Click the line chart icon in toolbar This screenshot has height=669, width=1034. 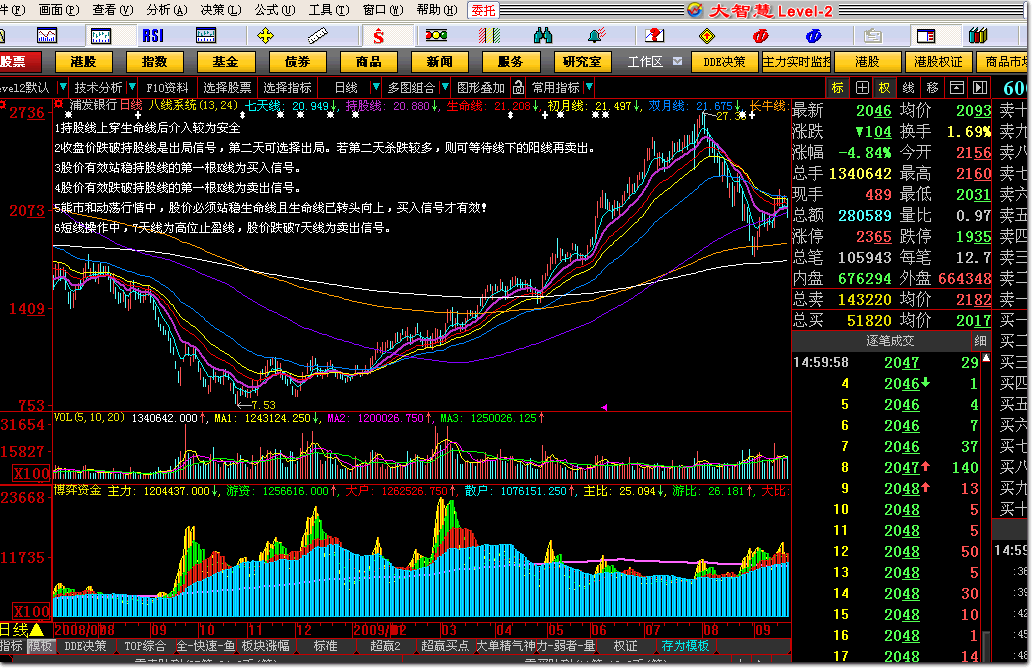[47, 36]
